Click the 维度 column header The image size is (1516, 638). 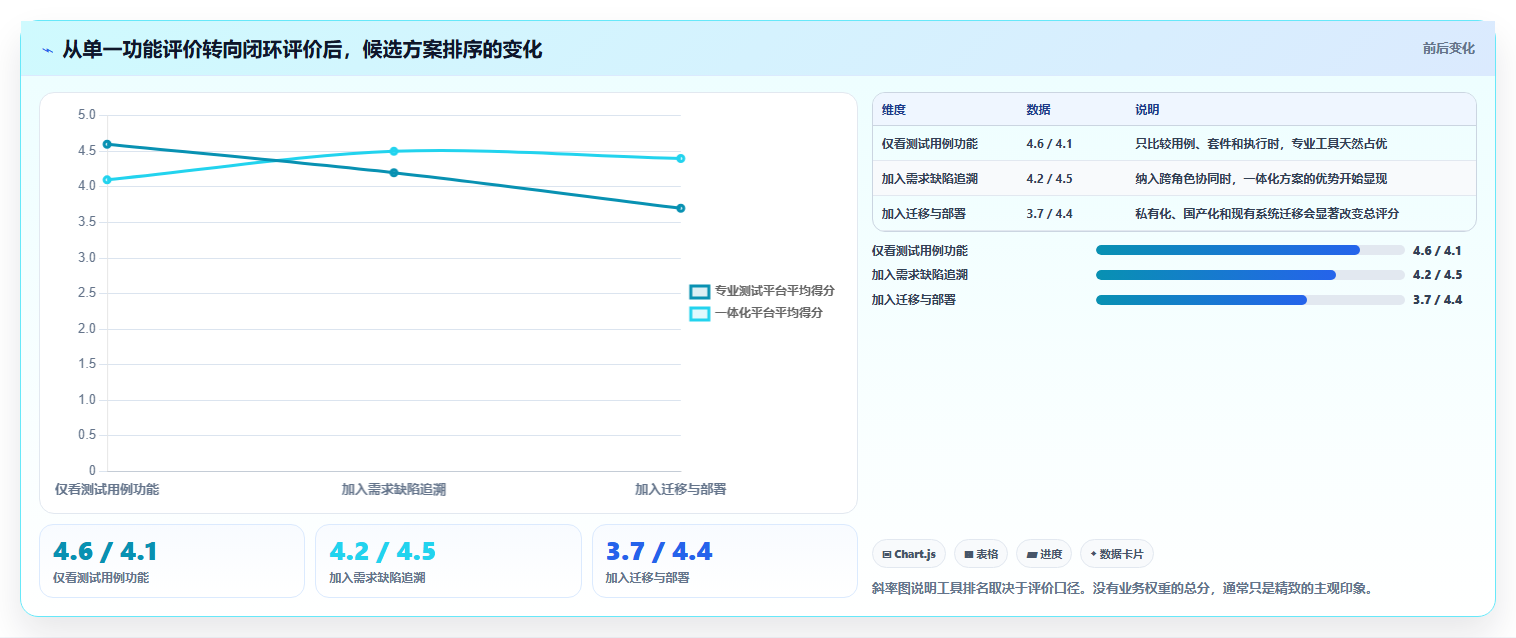(894, 110)
